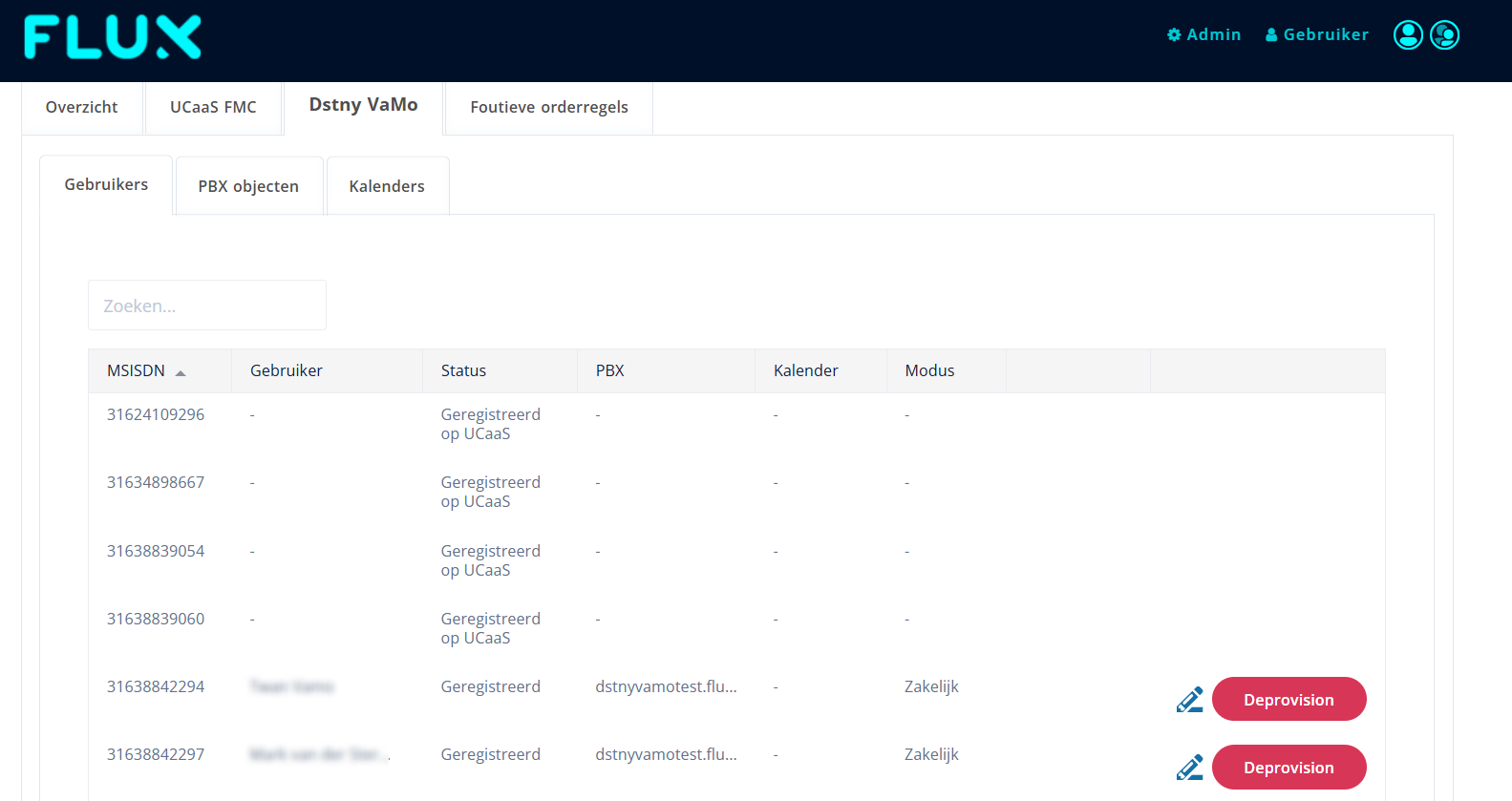
Task: Open the Admin gear link
Action: click(1203, 34)
